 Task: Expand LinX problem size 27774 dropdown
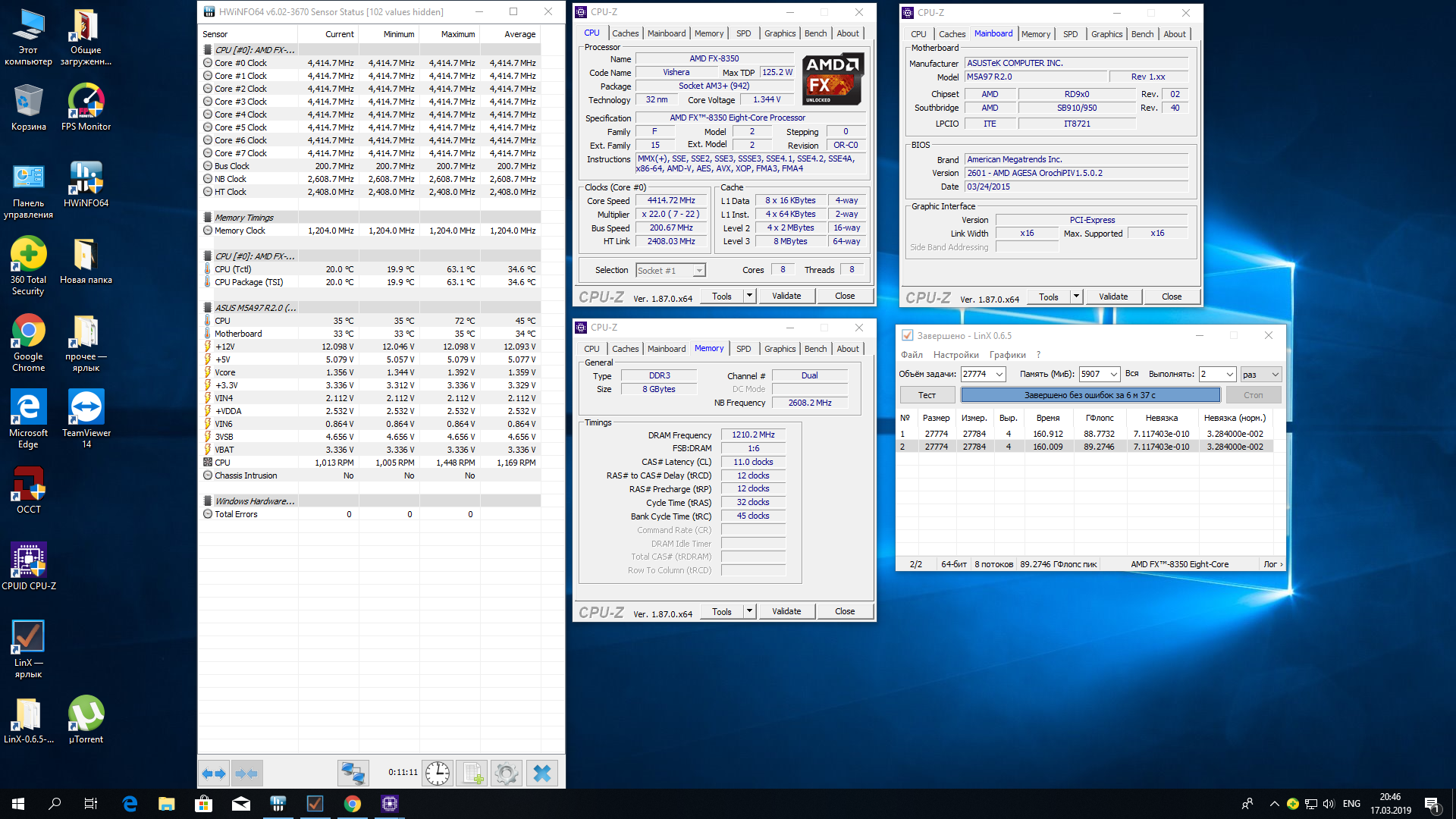tap(999, 375)
